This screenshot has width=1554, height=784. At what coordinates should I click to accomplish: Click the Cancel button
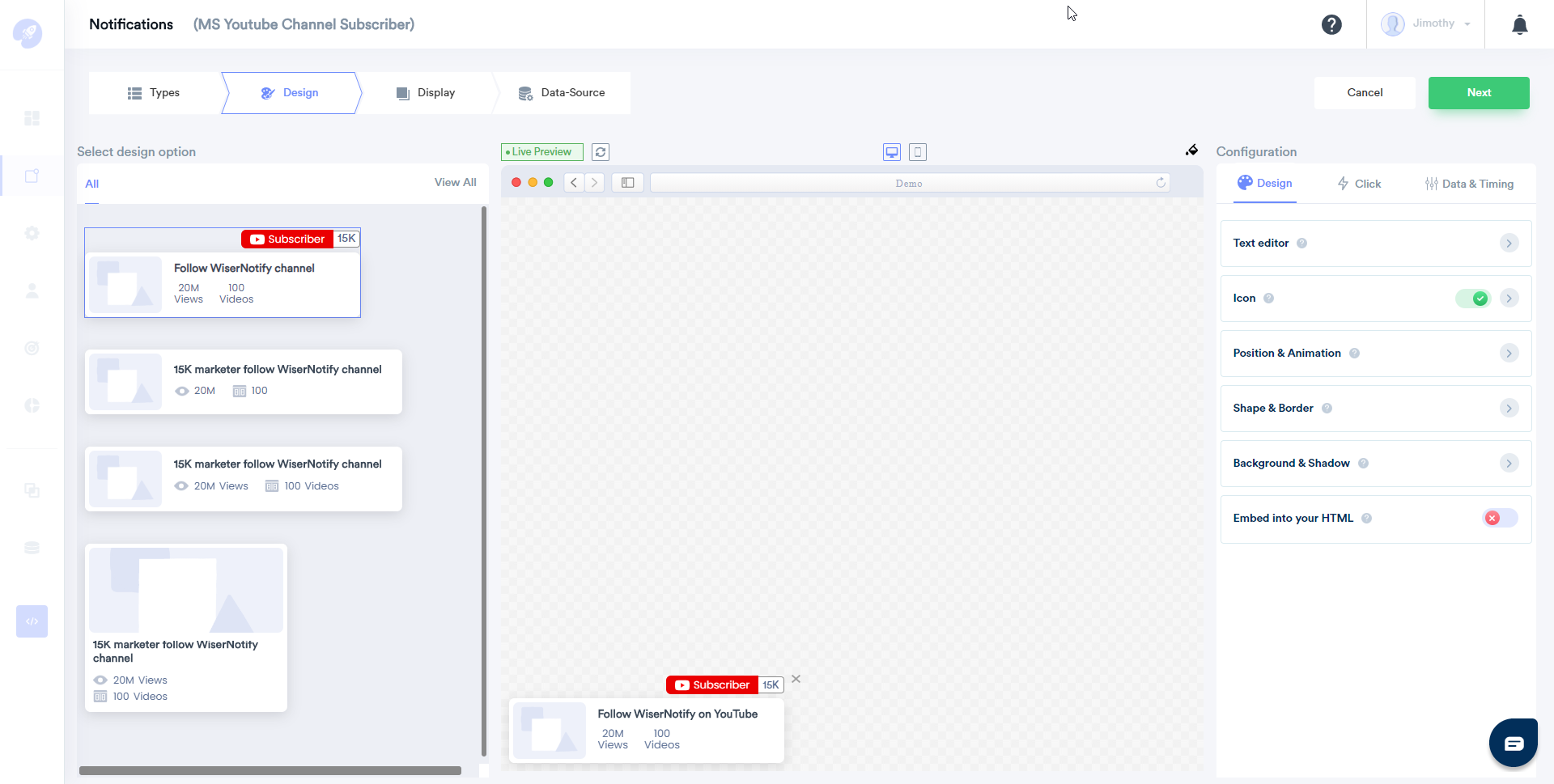coord(1365,93)
